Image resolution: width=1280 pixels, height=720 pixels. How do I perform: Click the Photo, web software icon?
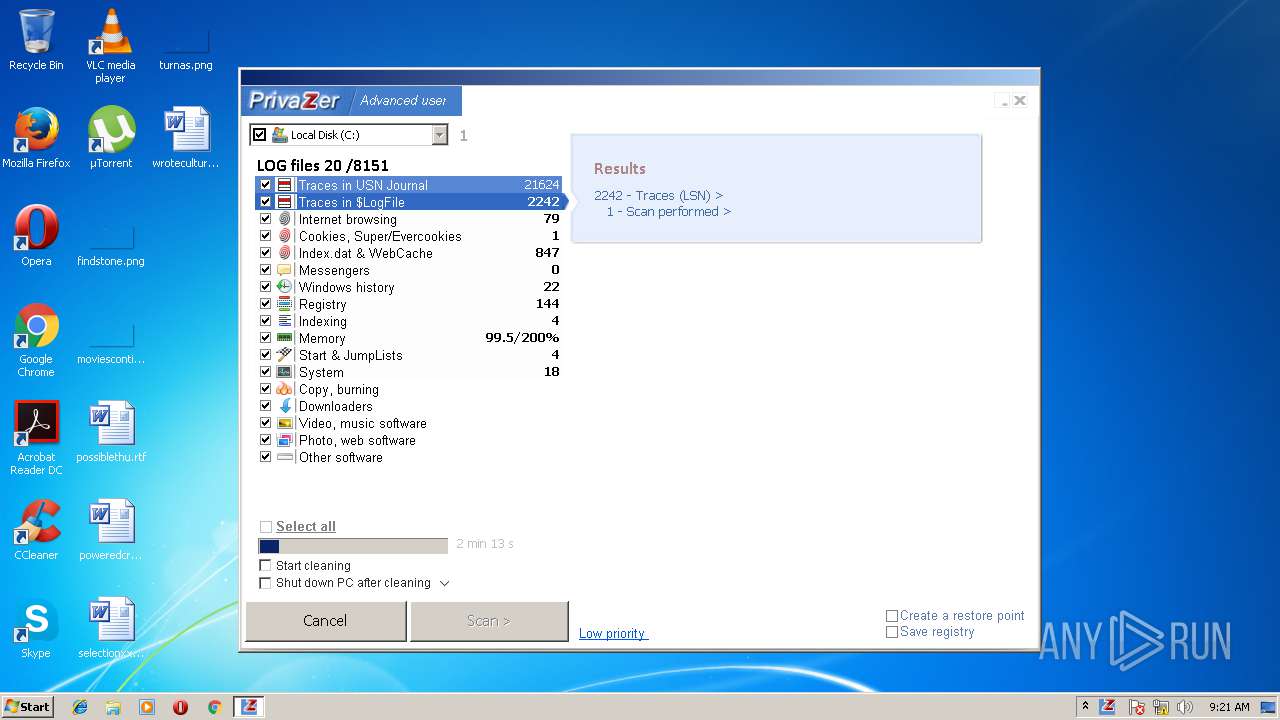[285, 440]
